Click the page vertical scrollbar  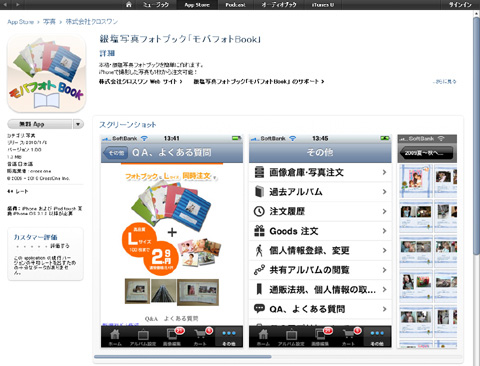pos(477,137)
